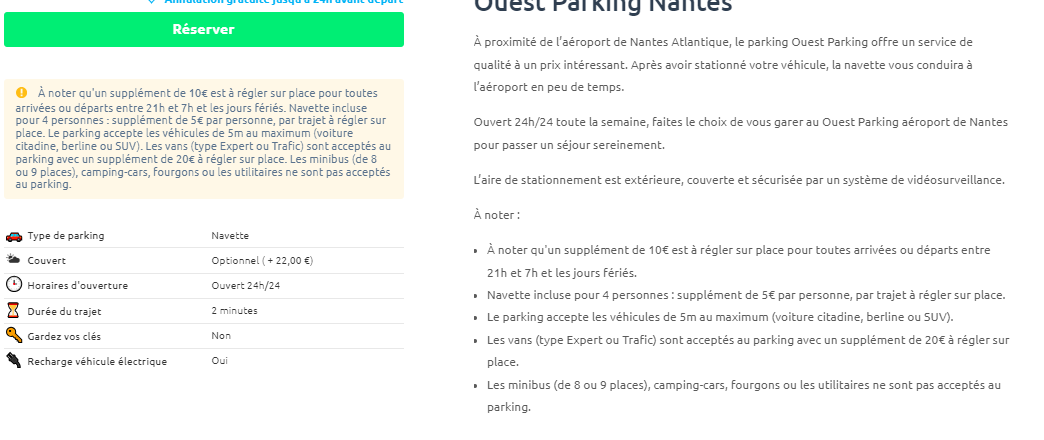The height and width of the screenshot is (440, 1044).
Task: Click the Ouvert 24h/24 opening hours value
Action: (x=245, y=286)
